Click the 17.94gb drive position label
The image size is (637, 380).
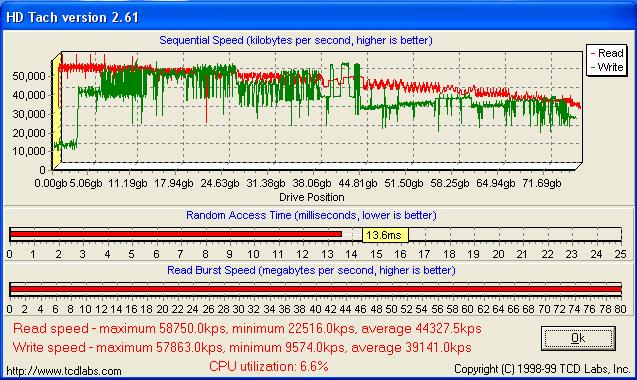click(174, 183)
